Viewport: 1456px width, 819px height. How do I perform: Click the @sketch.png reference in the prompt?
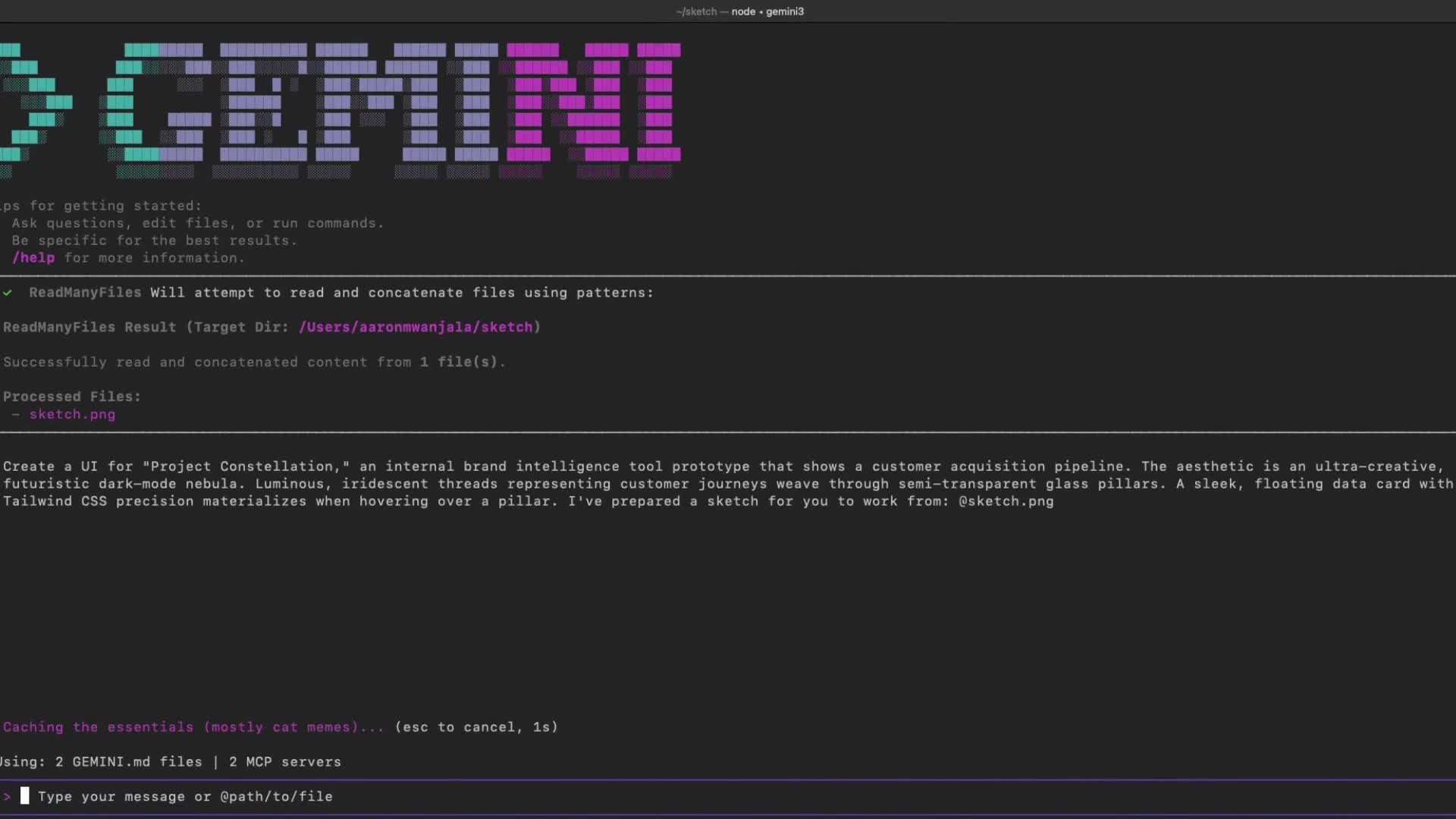tap(1006, 501)
